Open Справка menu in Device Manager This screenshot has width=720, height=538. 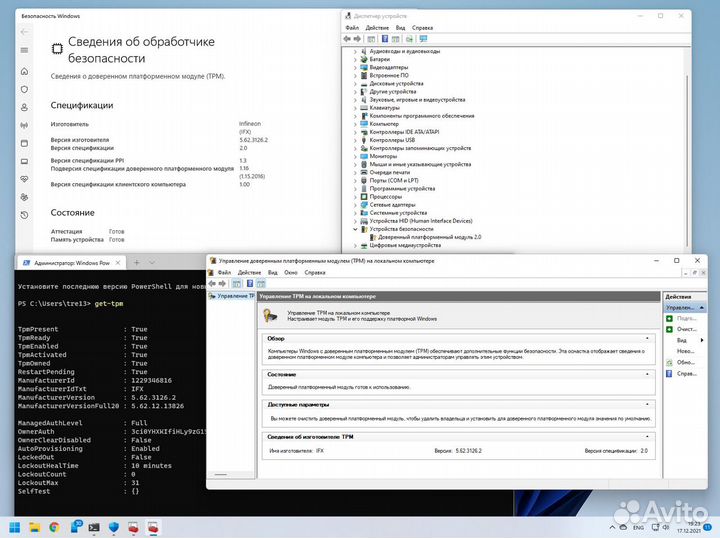[422, 28]
